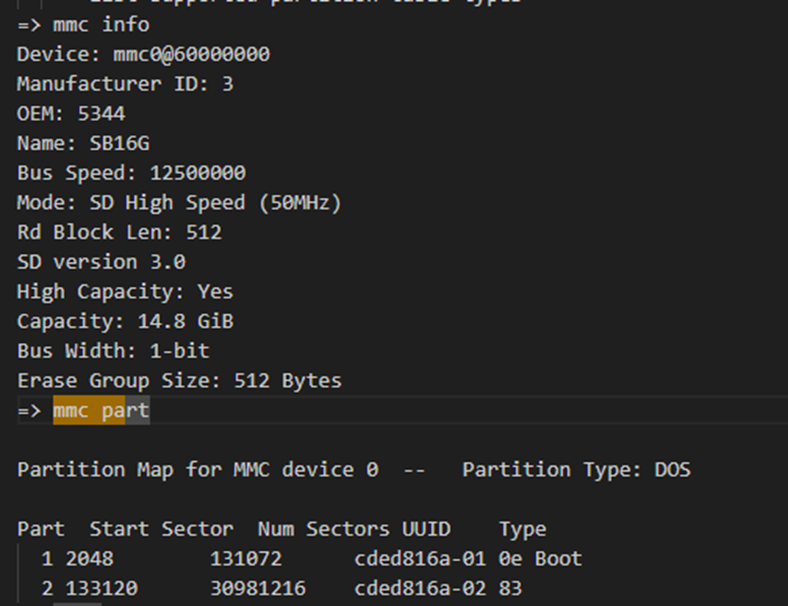Click the 'Device: mmc0@60000000' line
Image resolution: width=788 pixels, height=606 pixels.
[144, 54]
